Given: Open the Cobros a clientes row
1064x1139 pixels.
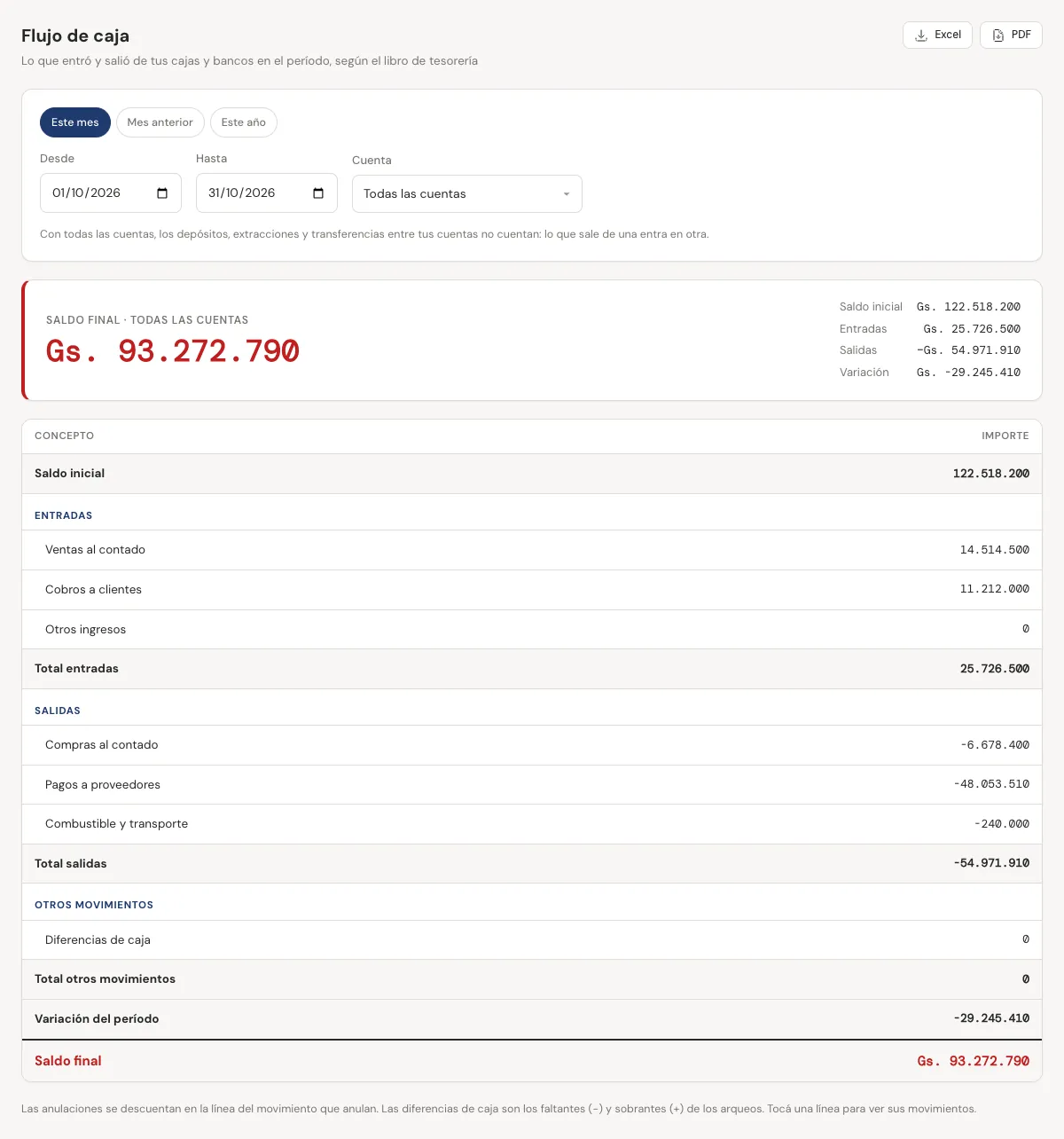Looking at the screenshot, I should (x=532, y=590).
